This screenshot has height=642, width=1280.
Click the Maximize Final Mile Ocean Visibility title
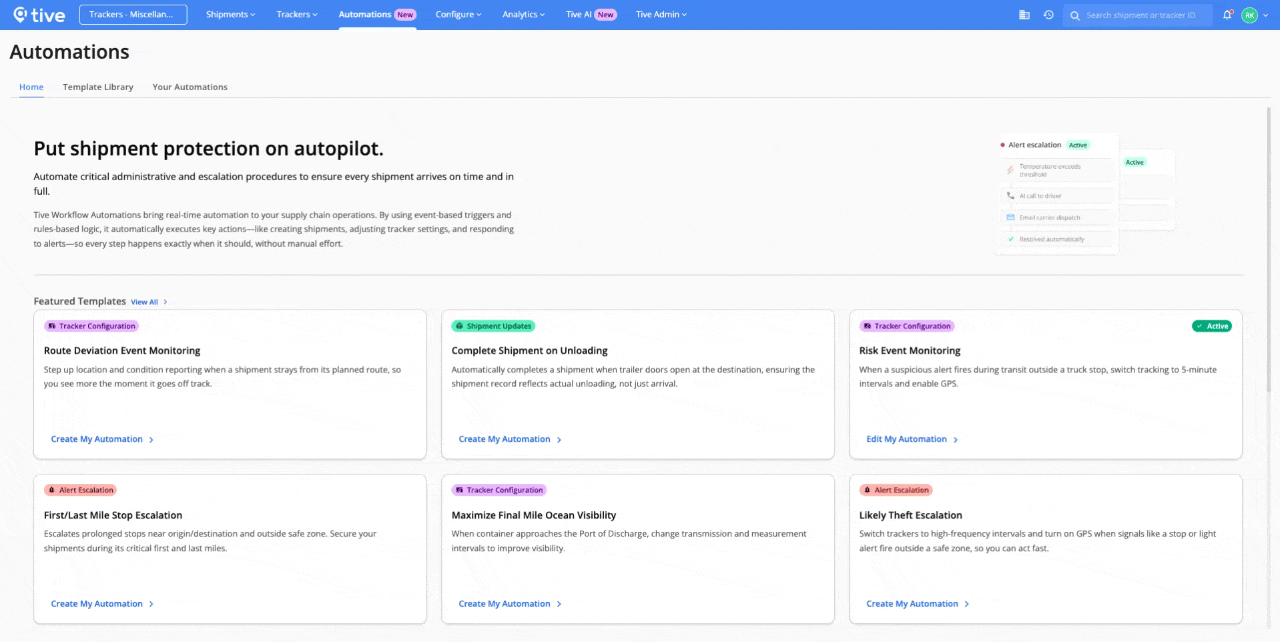click(534, 516)
